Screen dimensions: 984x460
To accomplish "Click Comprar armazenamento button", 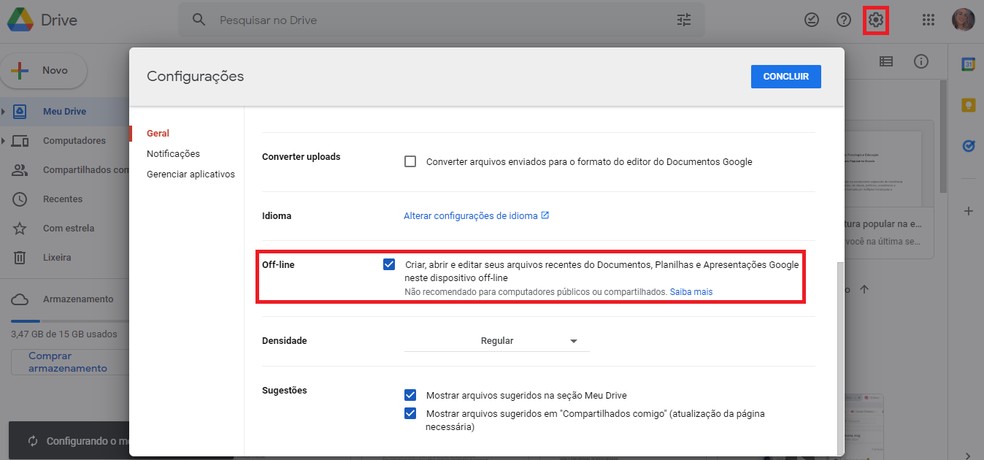I will point(68,362).
